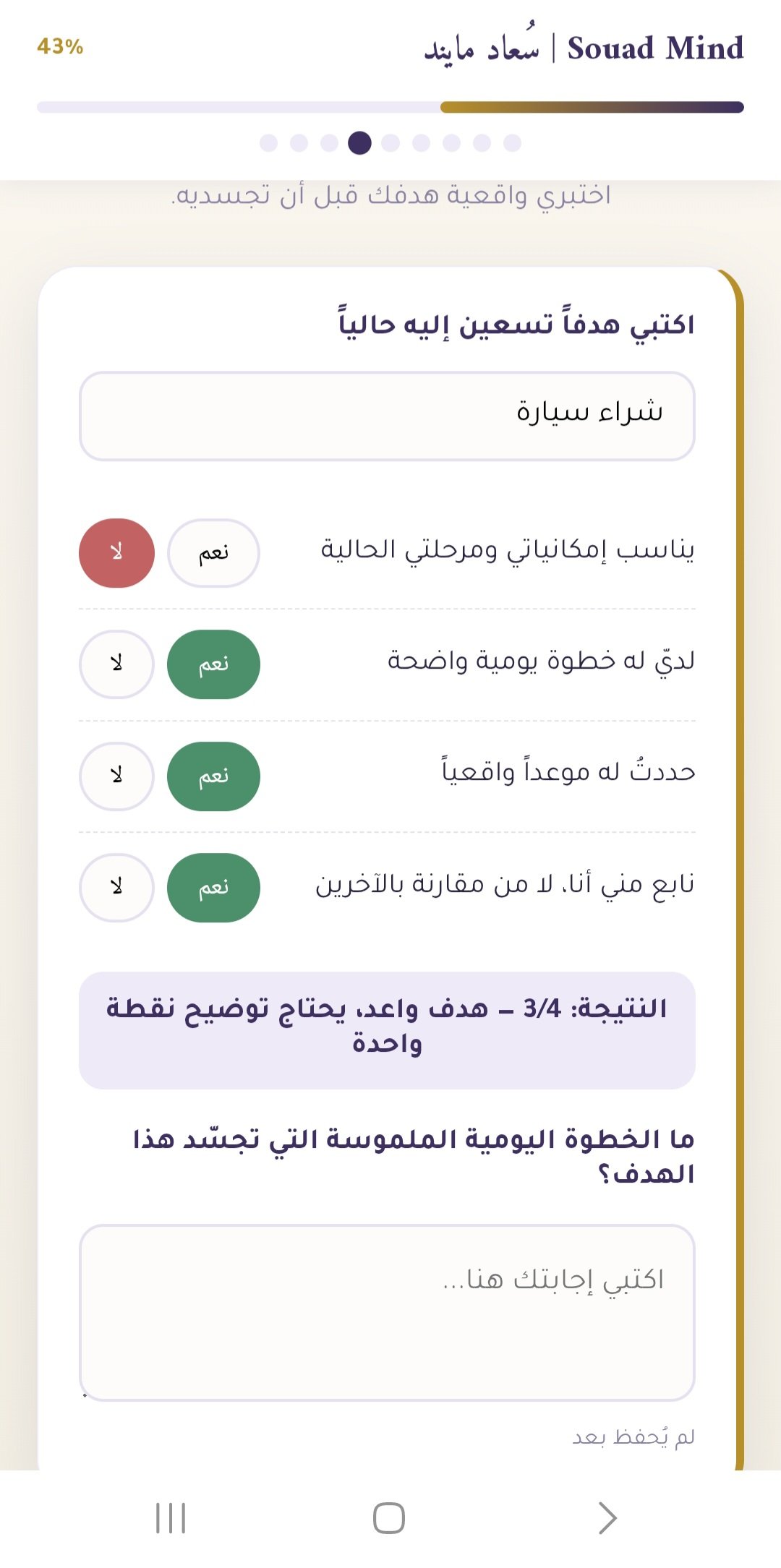Click the goal field containing شراء سيارة
Image resolution: width=781 pixels, height=1568 pixels.
[x=387, y=416]
